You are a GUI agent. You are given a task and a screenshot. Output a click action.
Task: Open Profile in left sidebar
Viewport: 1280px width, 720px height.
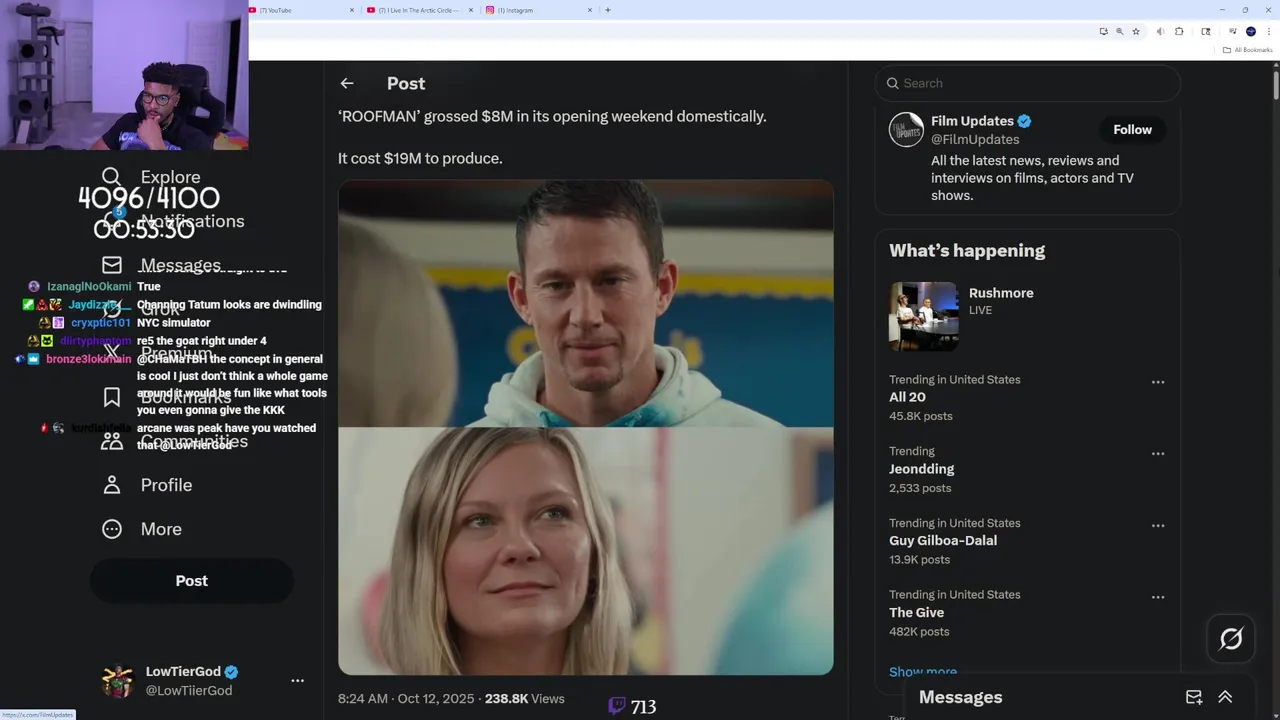click(x=146, y=485)
